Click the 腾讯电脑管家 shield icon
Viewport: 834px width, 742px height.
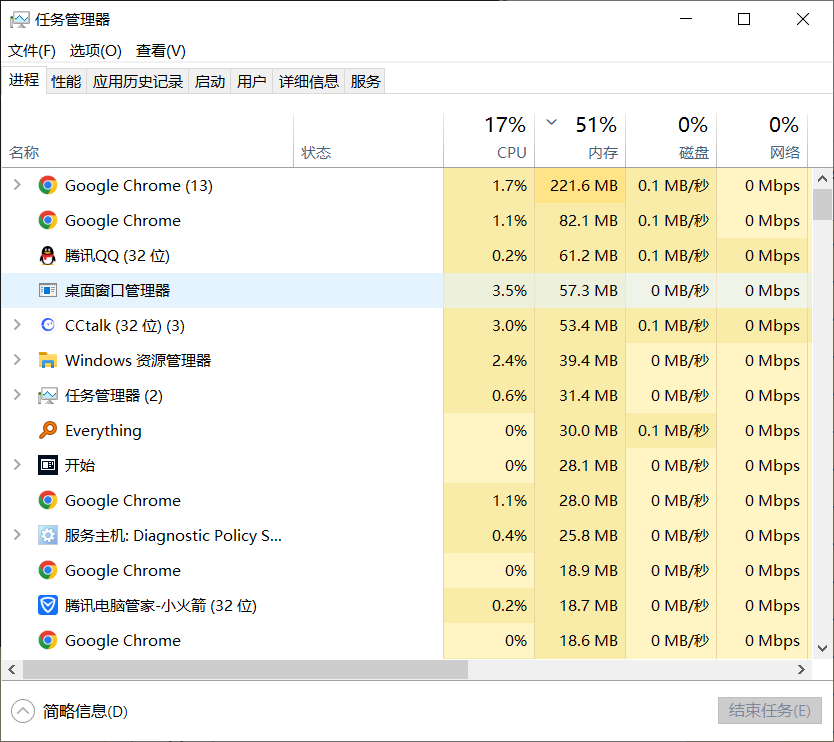click(x=48, y=605)
